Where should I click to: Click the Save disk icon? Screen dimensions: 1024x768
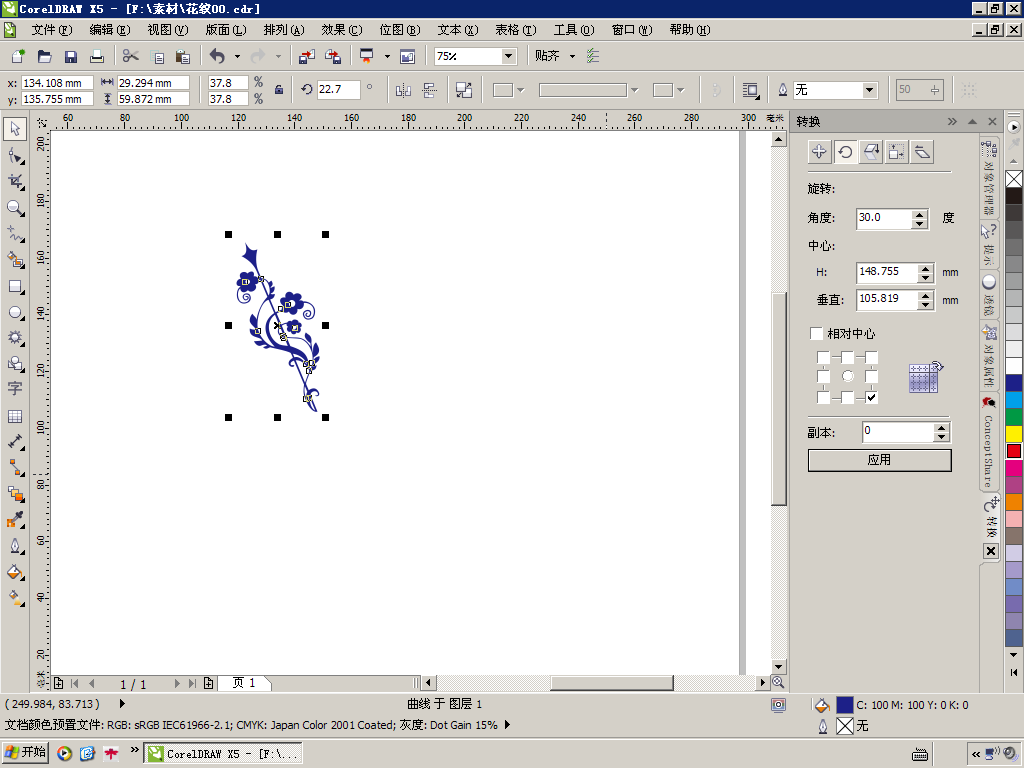71,56
